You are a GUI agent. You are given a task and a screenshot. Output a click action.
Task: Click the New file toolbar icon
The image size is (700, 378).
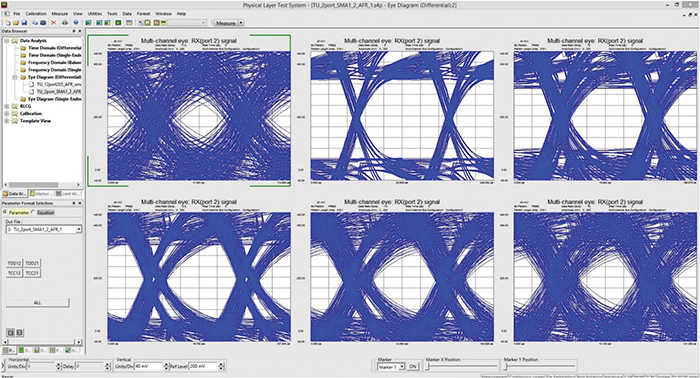coord(8,23)
